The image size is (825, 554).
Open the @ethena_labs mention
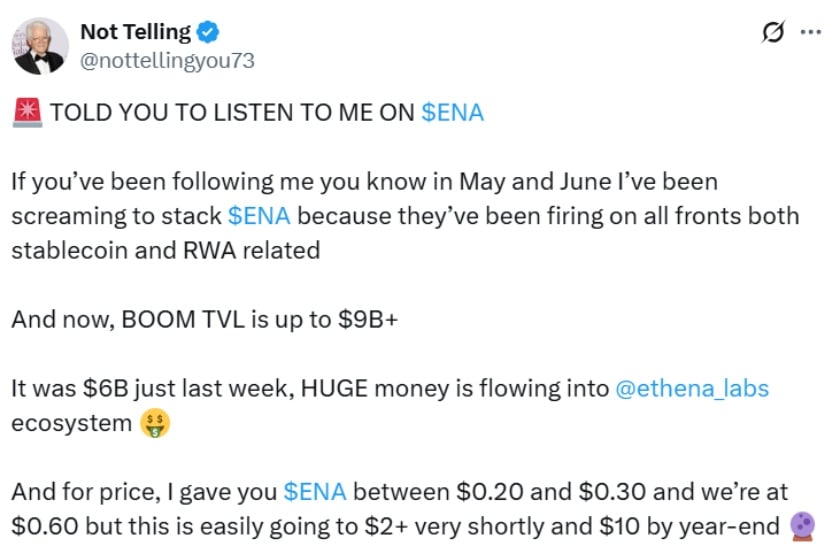click(692, 389)
